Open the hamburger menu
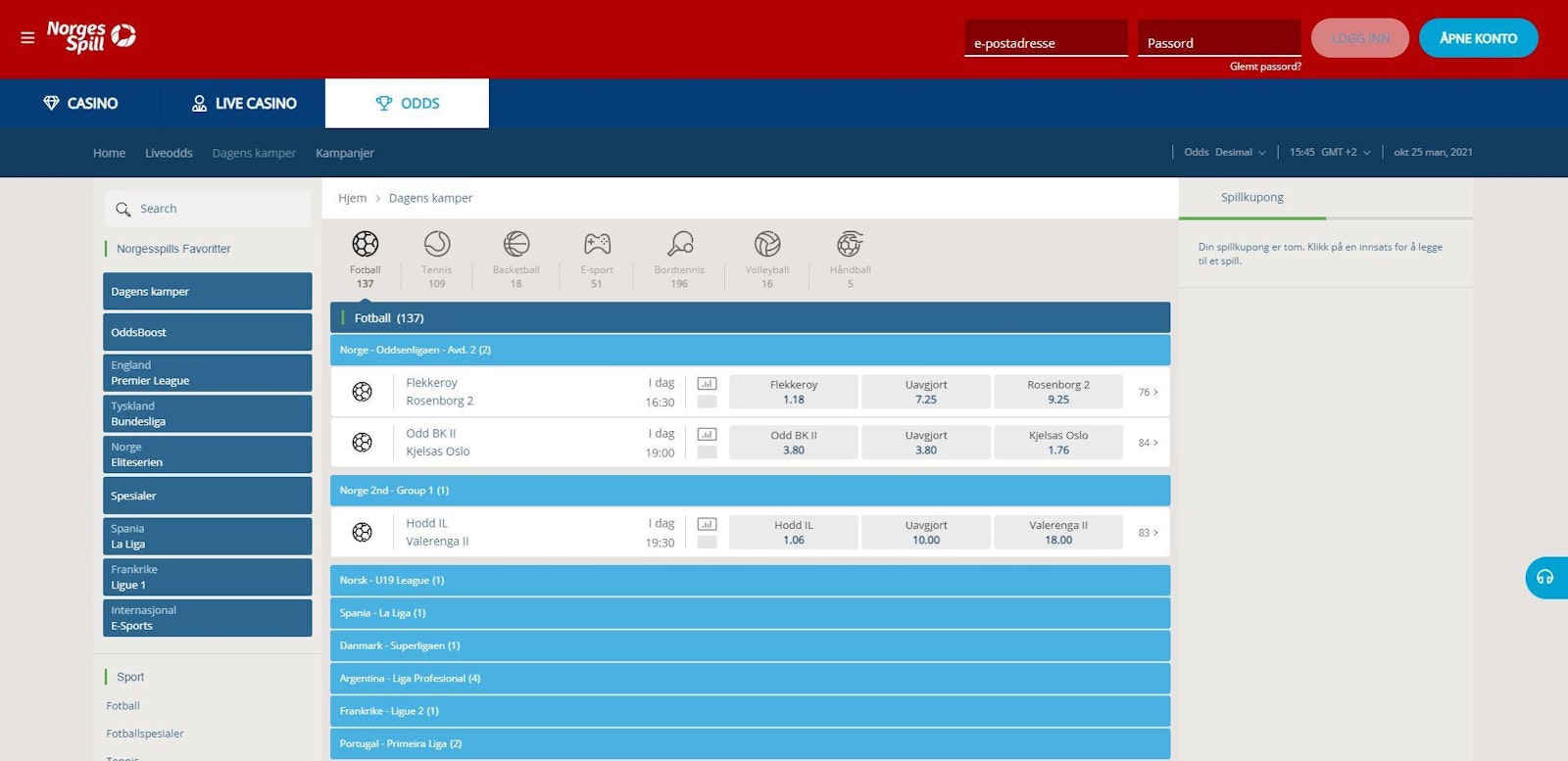The image size is (1568, 761). tap(27, 37)
